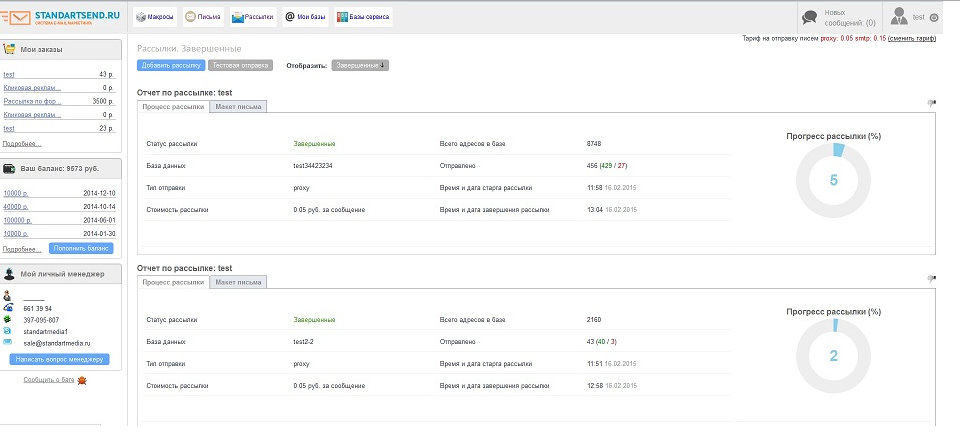Open the Сообщить о баге link
Screen dimensions: 960x436
[49, 380]
